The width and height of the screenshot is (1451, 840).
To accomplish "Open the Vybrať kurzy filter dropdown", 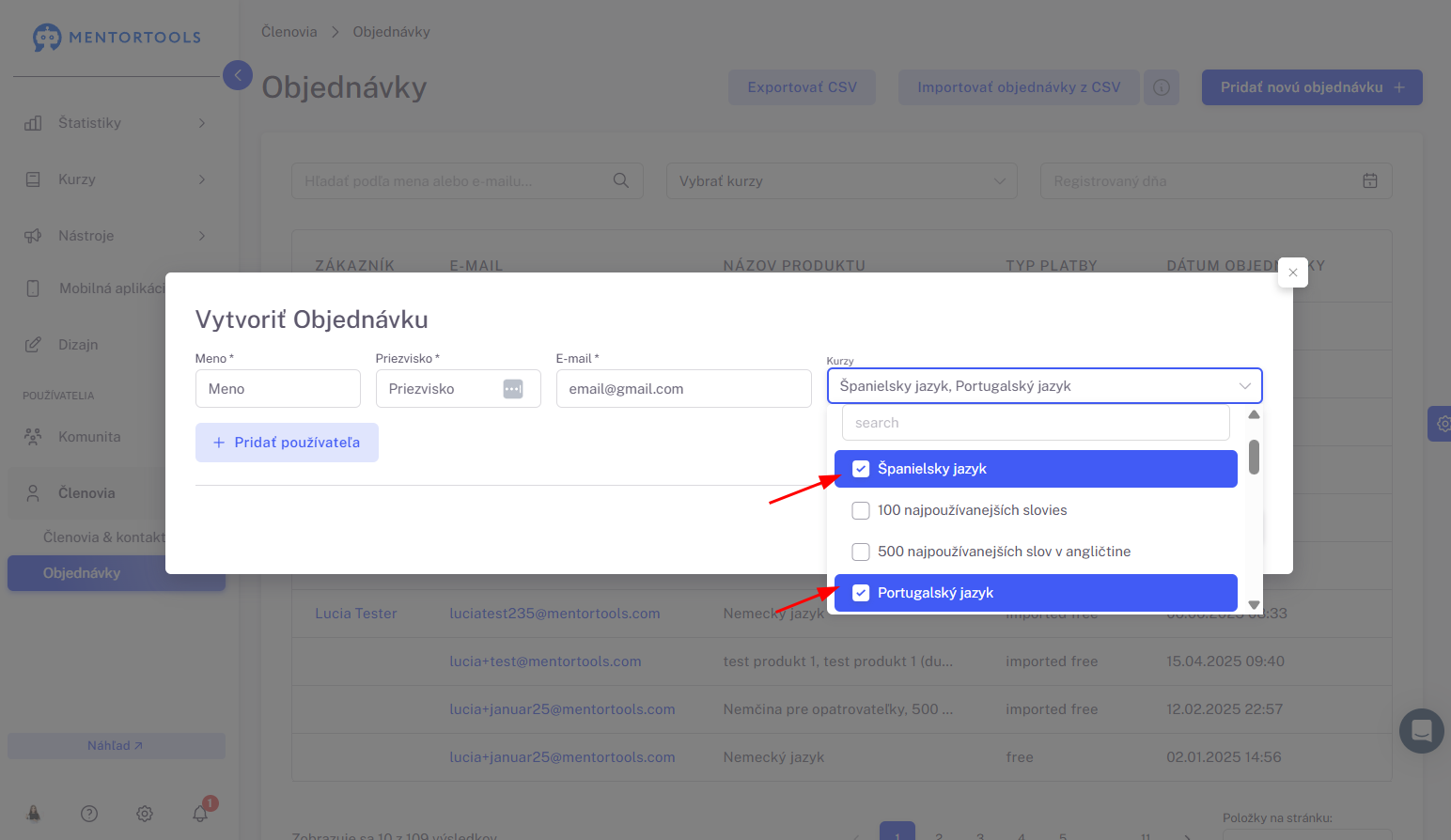I will [841, 181].
